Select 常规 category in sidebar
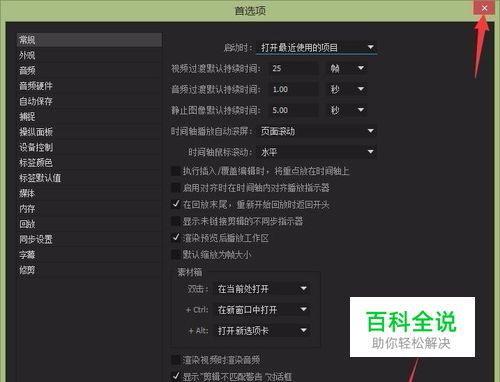500x382 pixels. point(89,40)
